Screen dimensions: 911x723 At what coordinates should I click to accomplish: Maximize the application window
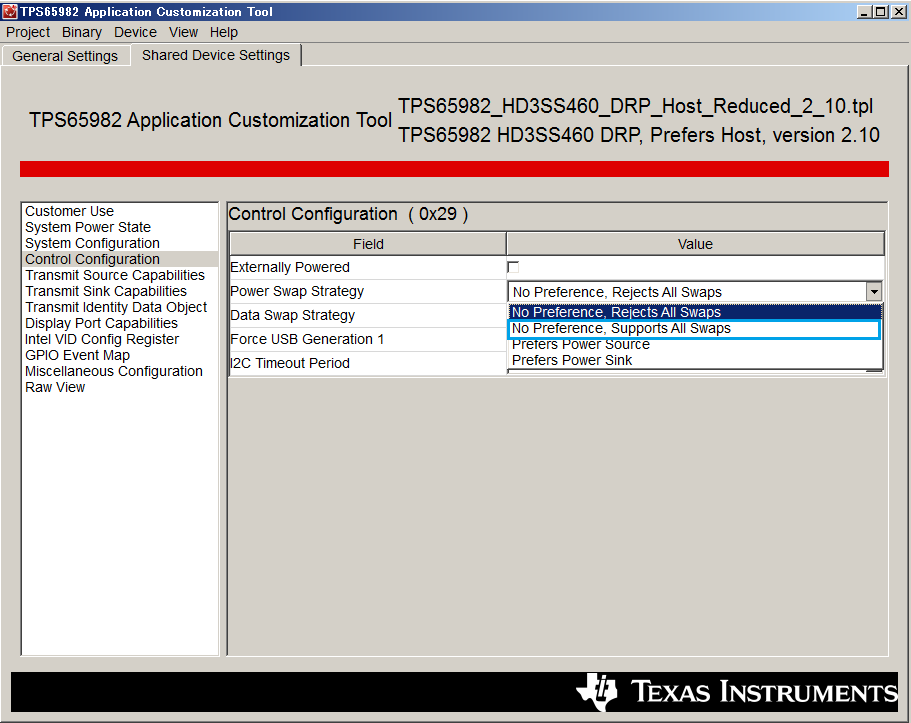[880, 12]
